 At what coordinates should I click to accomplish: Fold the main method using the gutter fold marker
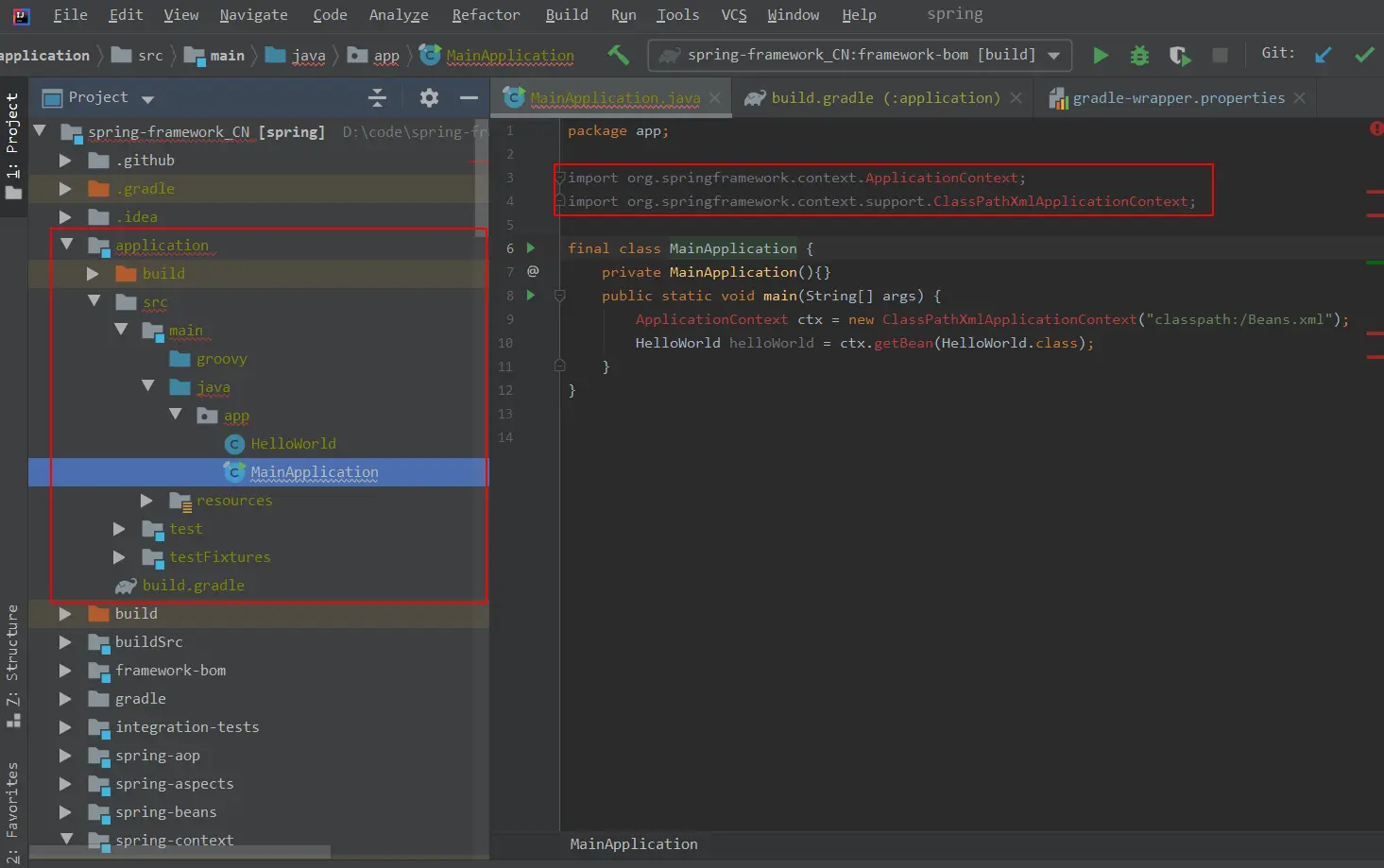559,296
